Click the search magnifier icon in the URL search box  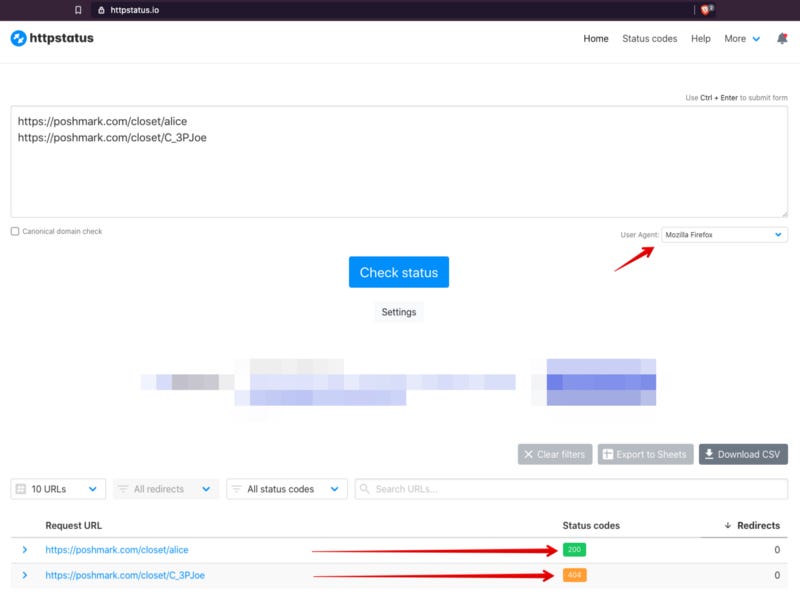coord(364,489)
